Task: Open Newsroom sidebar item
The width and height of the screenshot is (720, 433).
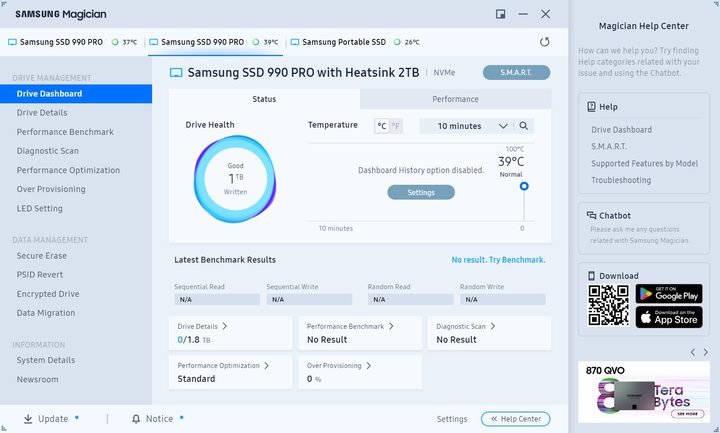Action: point(38,380)
